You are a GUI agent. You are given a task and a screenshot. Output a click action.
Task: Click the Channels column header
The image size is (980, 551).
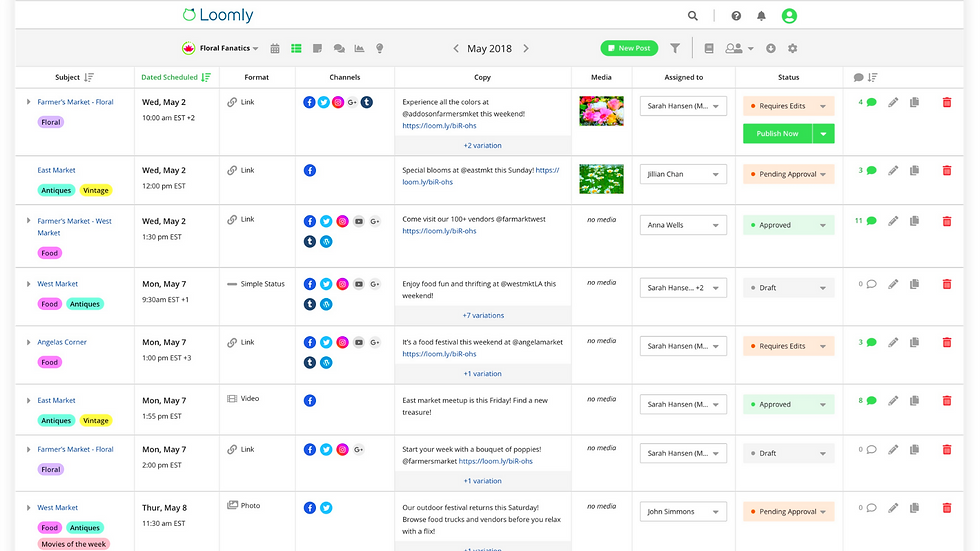click(344, 77)
